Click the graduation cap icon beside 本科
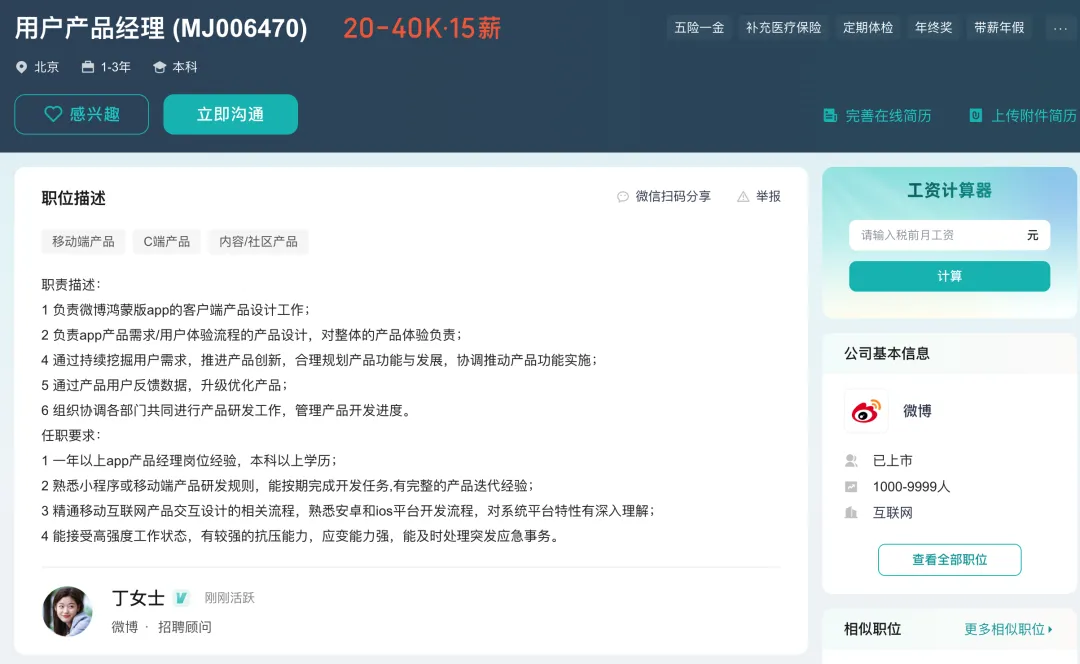This screenshot has height=664, width=1080. tap(160, 67)
